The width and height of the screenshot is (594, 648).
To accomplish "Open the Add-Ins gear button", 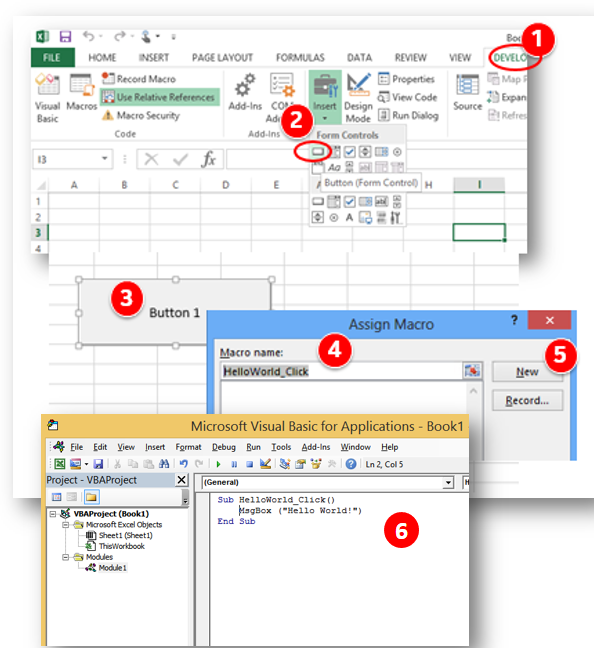I will click(245, 92).
